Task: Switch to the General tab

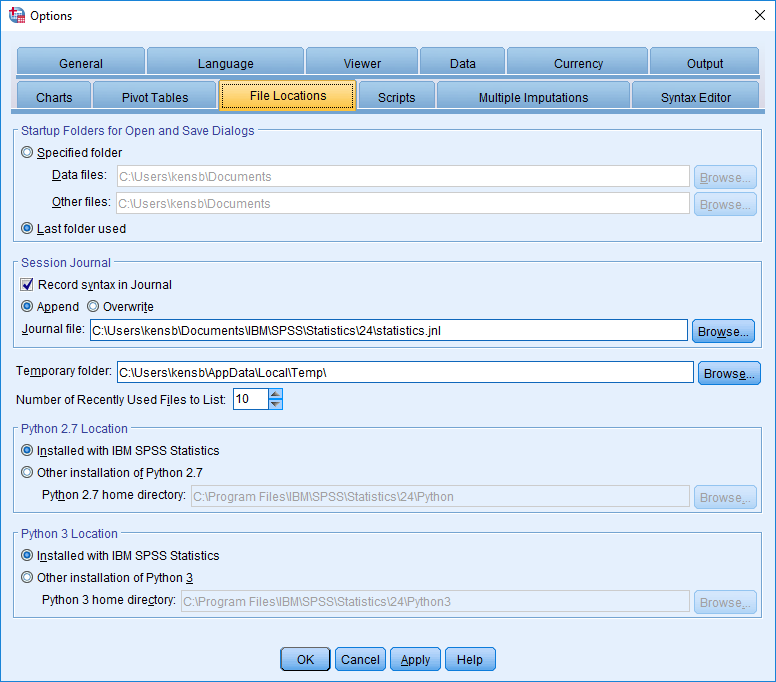Action: (81, 63)
